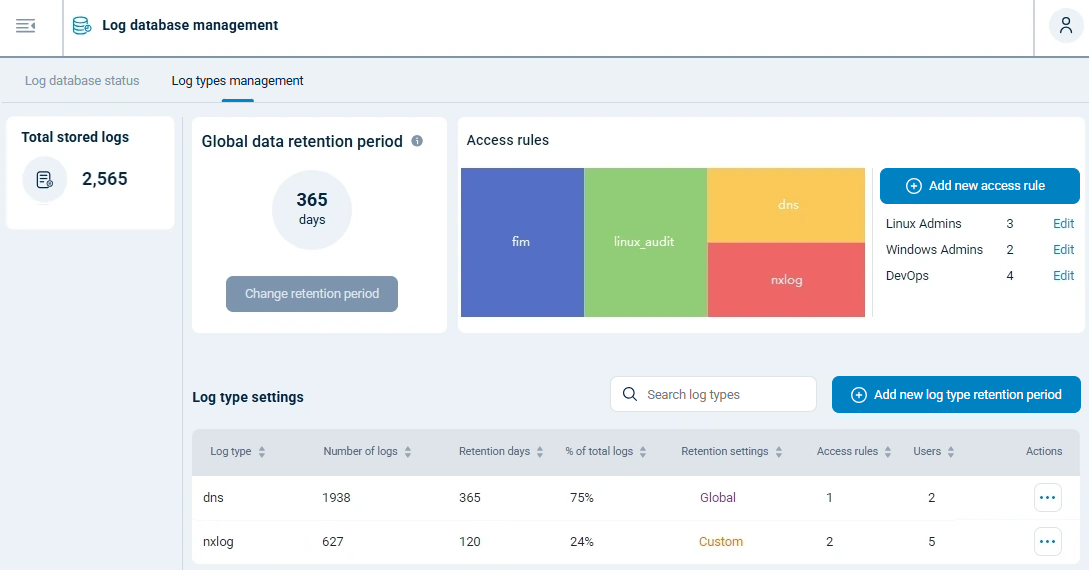This screenshot has height=570, width=1089.
Task: Collapse the sidebar hamburger menu icon
Action: pyautogui.click(x=26, y=26)
